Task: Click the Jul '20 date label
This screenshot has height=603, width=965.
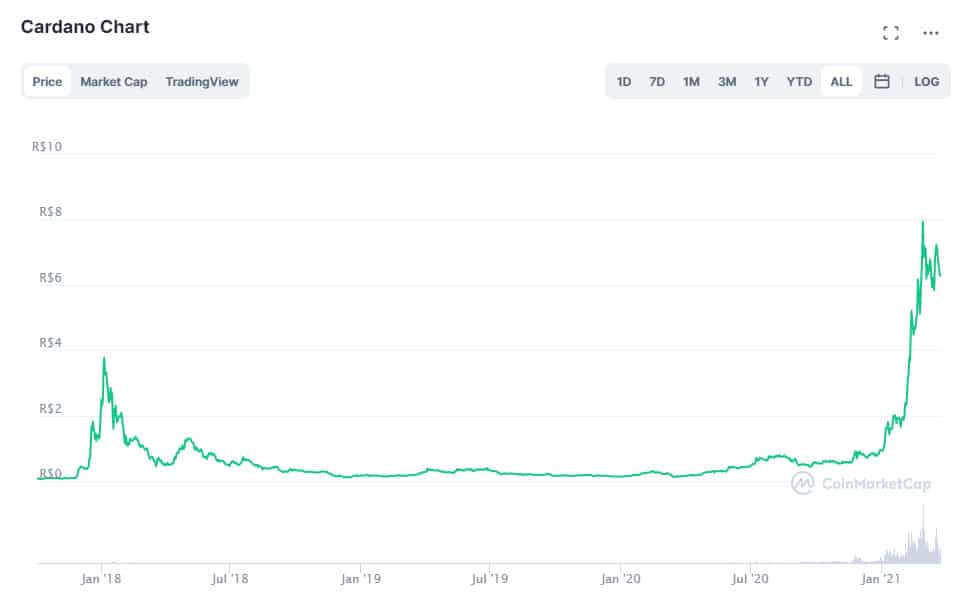Action: point(750,579)
